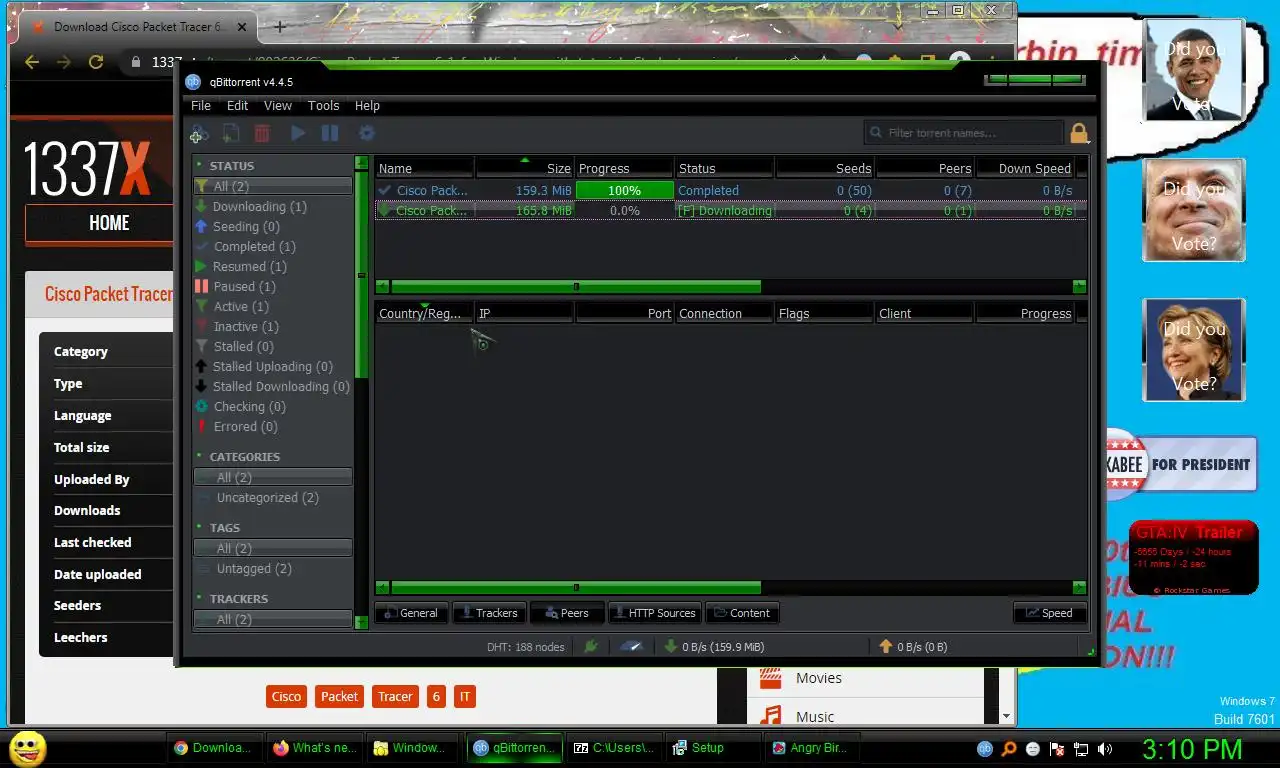
Task: Collapse the TAGS section header
Action: pyautogui.click(x=224, y=528)
